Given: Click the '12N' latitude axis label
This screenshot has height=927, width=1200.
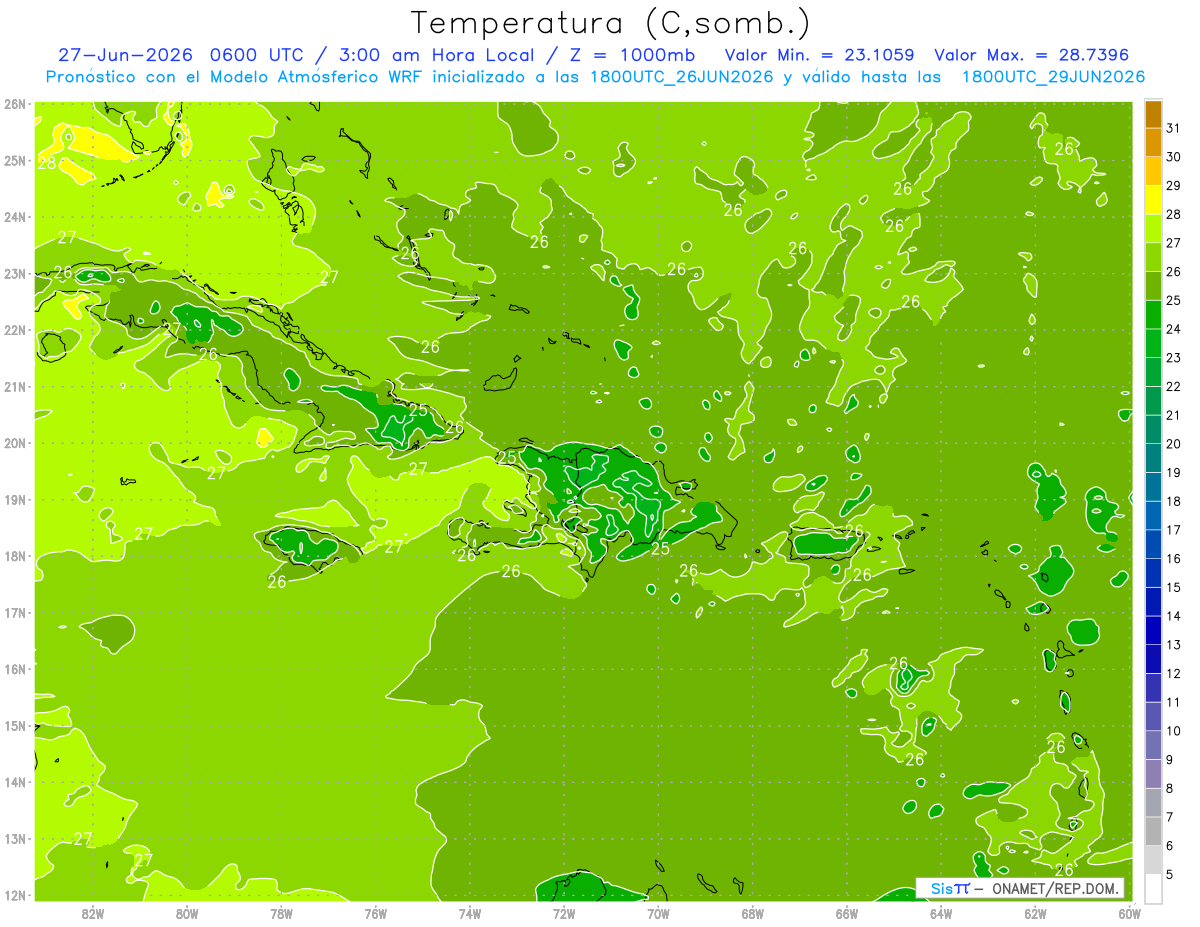Looking at the screenshot, I should pos(15,896).
